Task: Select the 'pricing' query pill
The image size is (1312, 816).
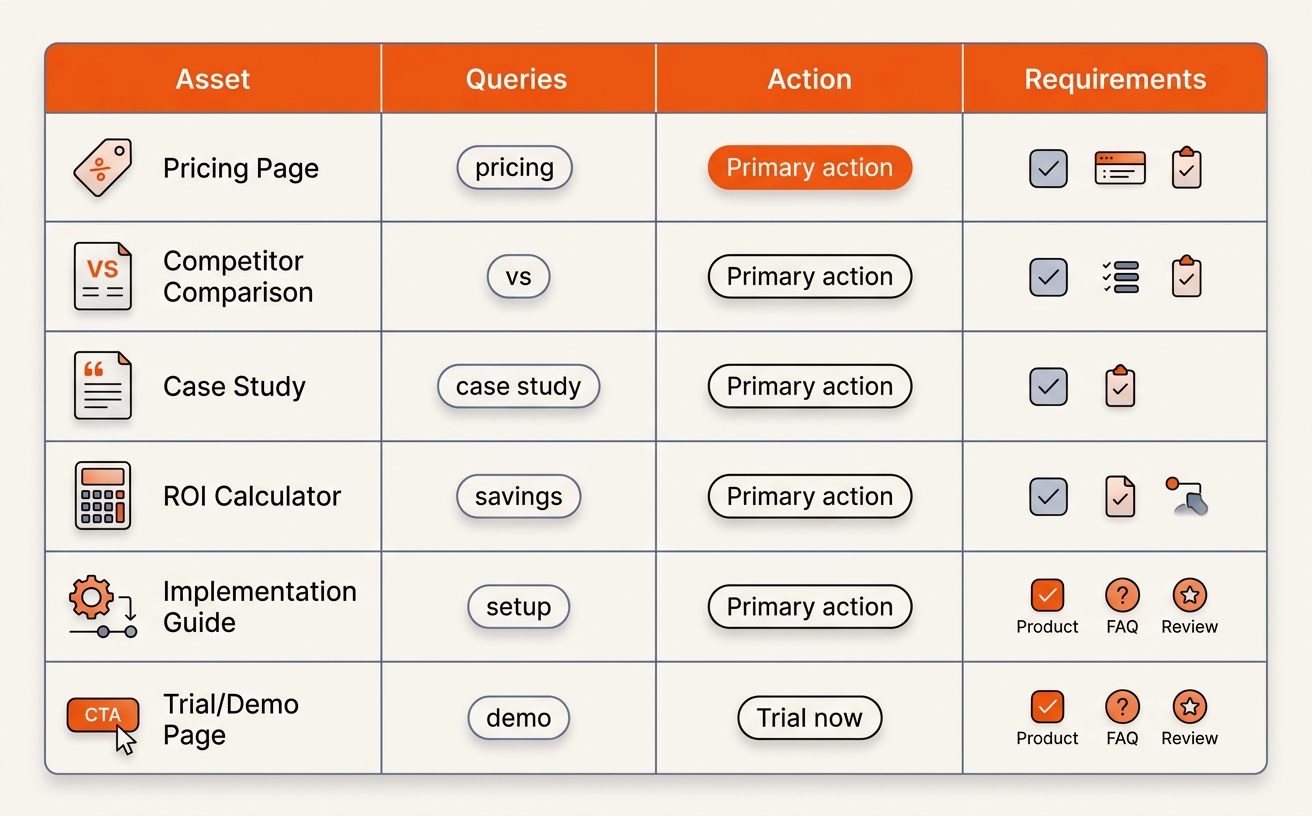Action: pos(515,168)
